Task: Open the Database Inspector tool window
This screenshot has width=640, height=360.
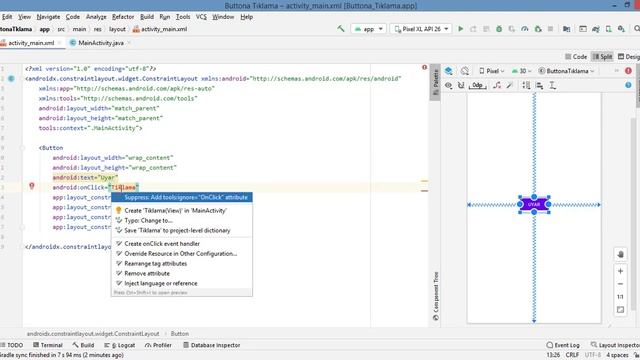Action: coord(211,345)
